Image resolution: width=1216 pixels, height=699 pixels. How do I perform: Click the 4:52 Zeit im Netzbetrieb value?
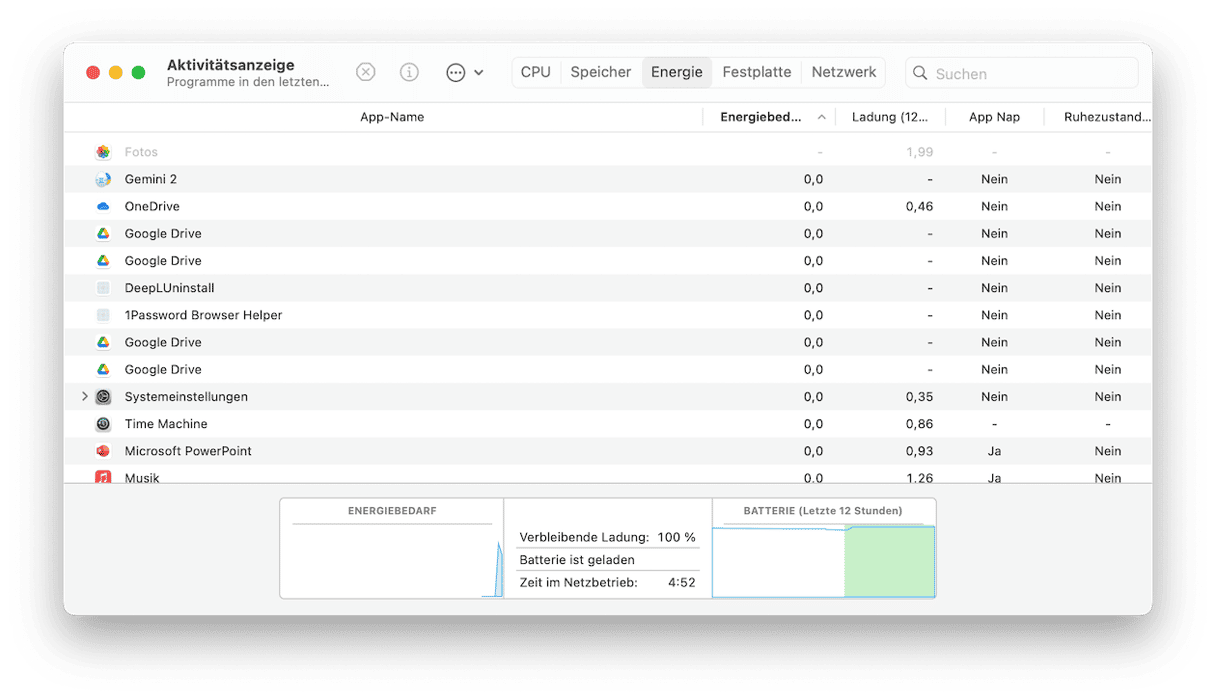point(682,582)
